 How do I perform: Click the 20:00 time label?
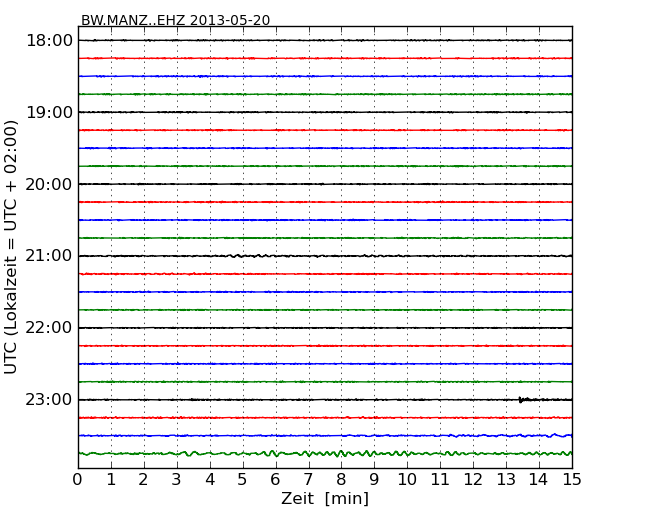(x=49, y=184)
